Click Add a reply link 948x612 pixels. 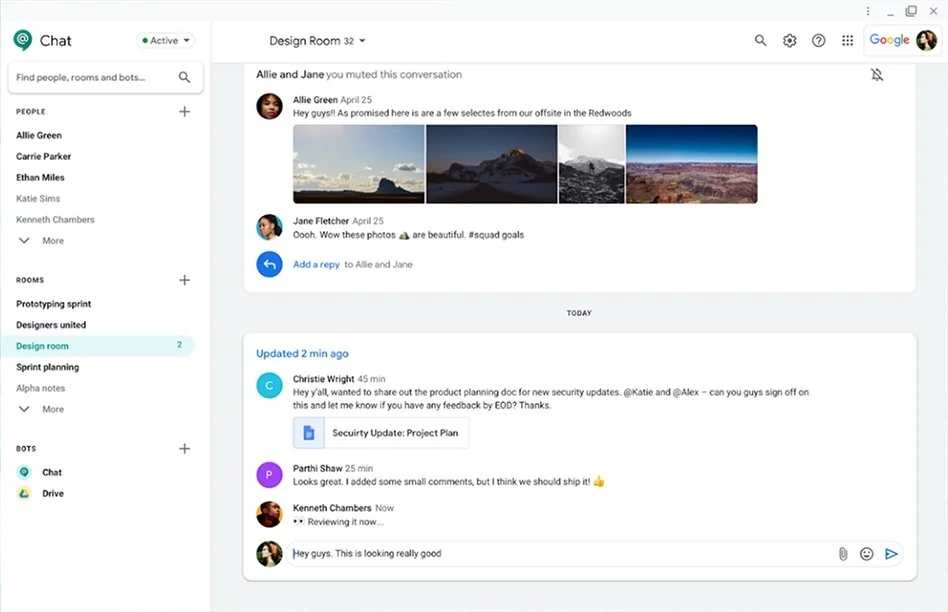tap(316, 265)
